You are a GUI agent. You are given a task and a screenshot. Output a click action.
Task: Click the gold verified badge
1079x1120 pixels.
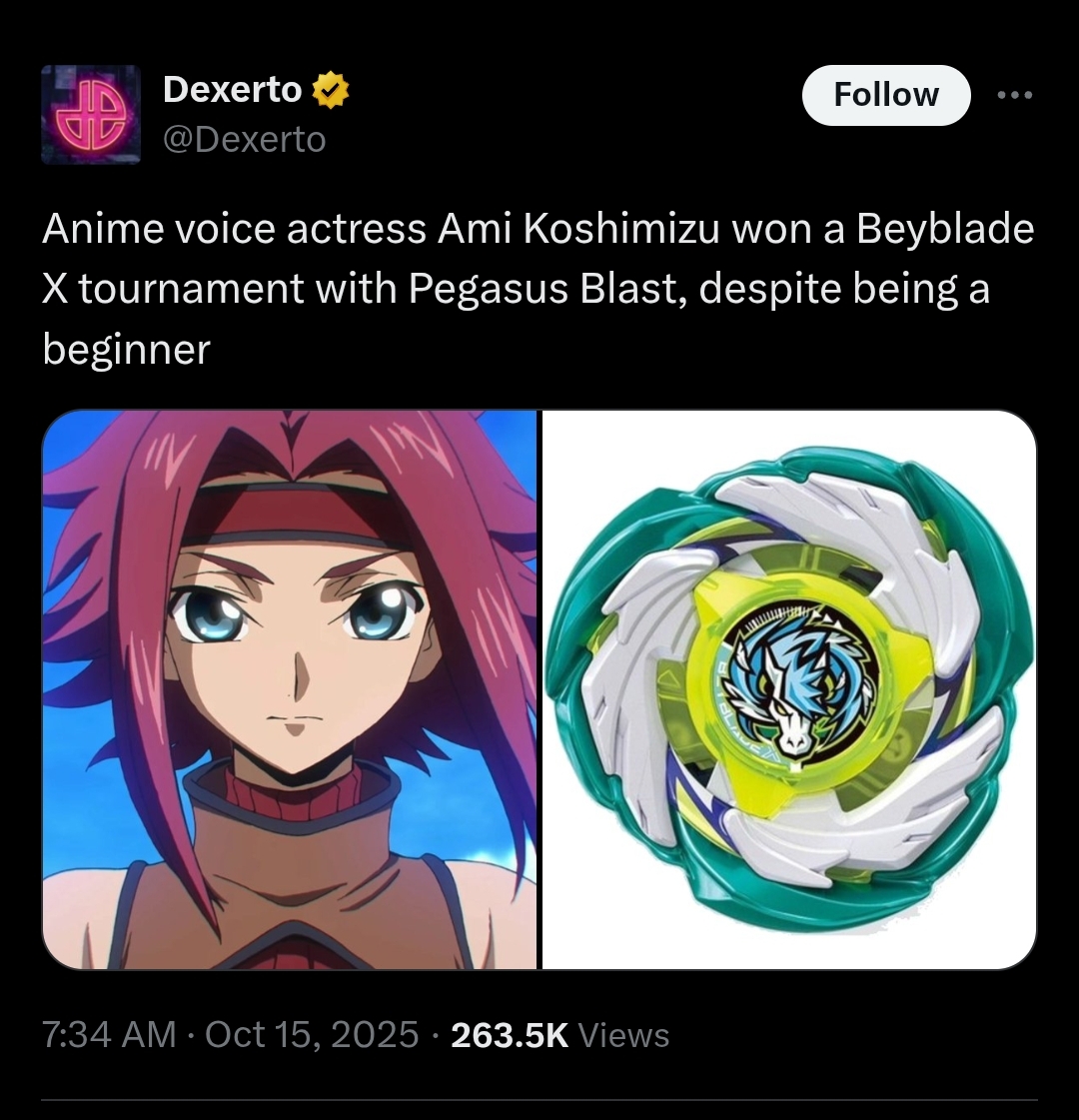(330, 90)
